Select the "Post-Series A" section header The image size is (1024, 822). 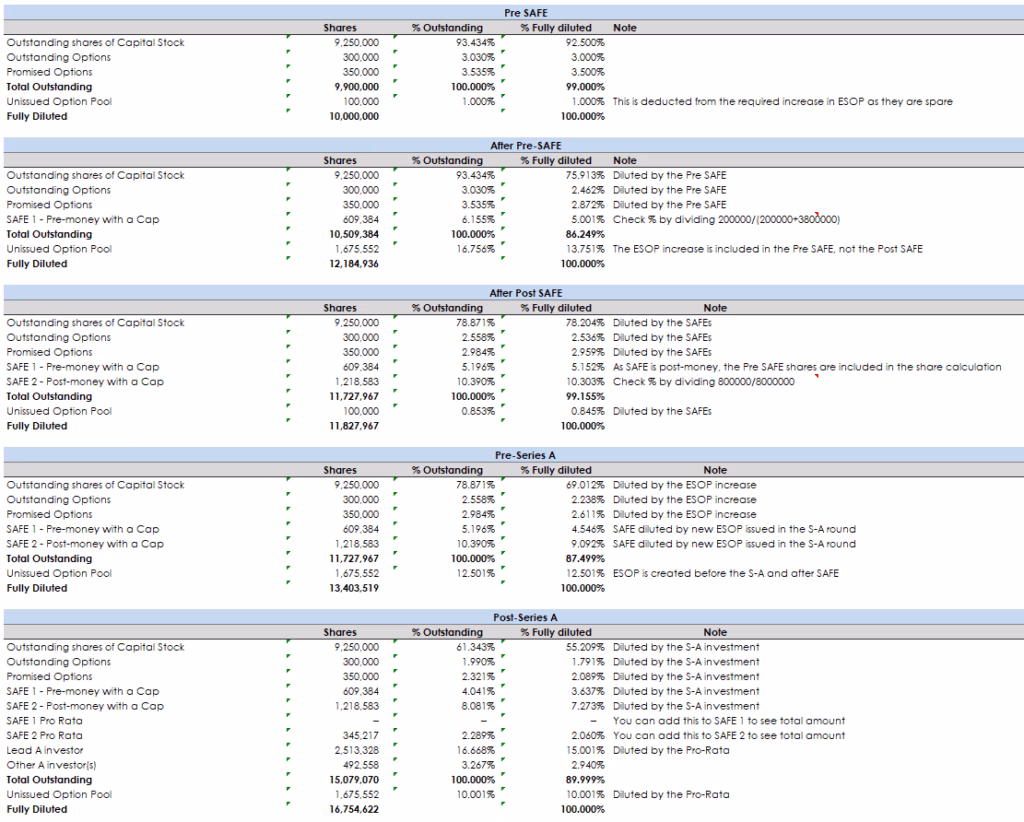point(526,617)
